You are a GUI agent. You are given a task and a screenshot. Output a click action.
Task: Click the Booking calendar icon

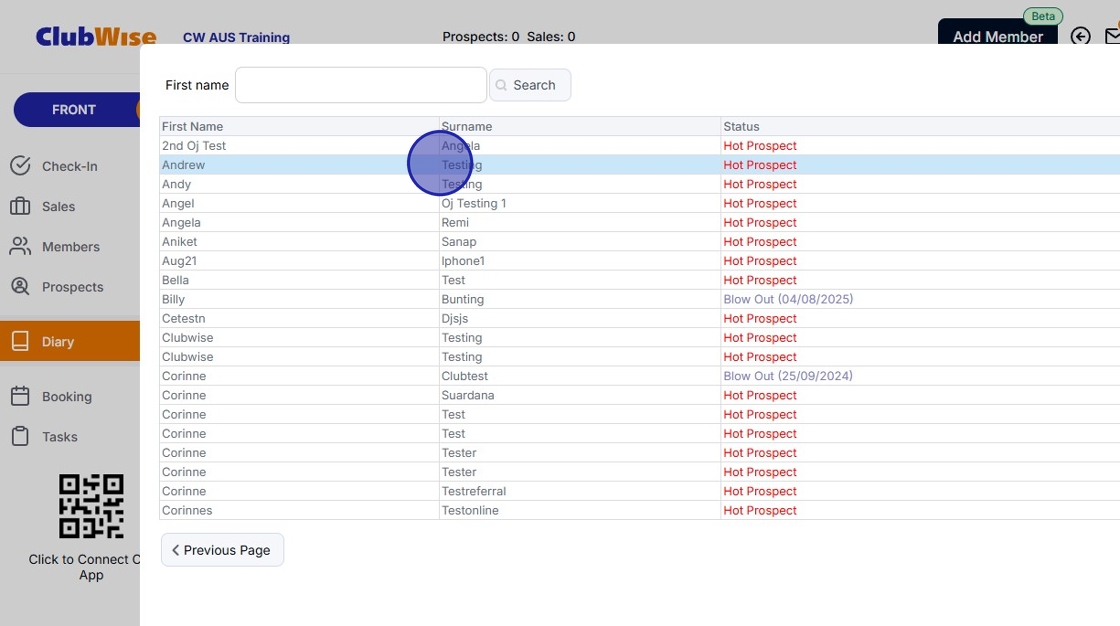click(20, 396)
